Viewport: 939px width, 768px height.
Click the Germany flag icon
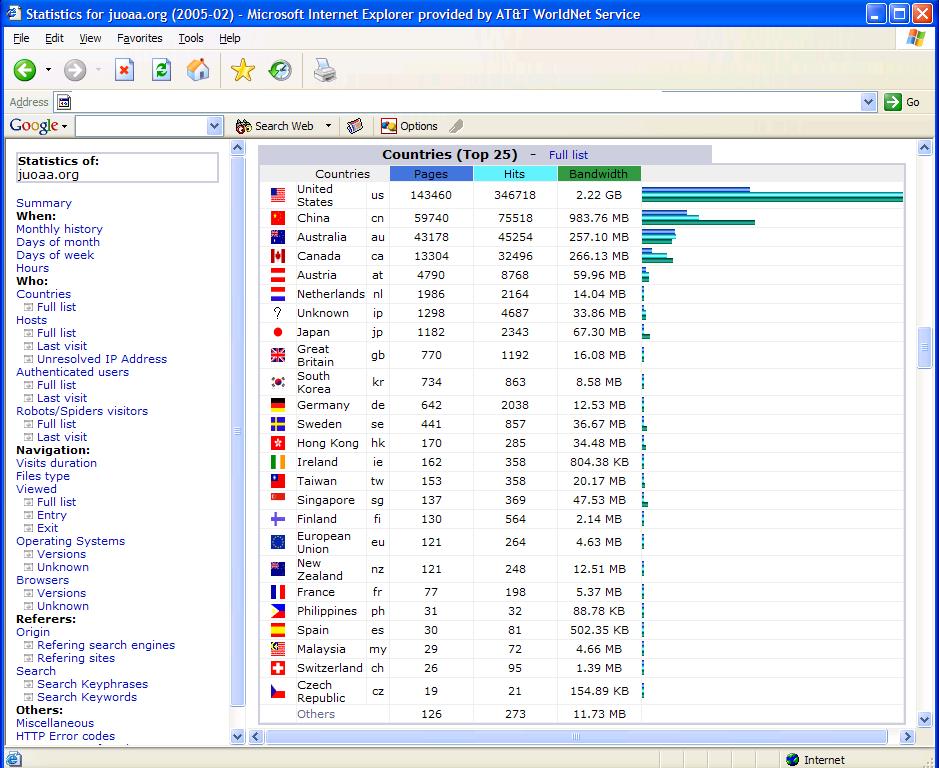278,405
